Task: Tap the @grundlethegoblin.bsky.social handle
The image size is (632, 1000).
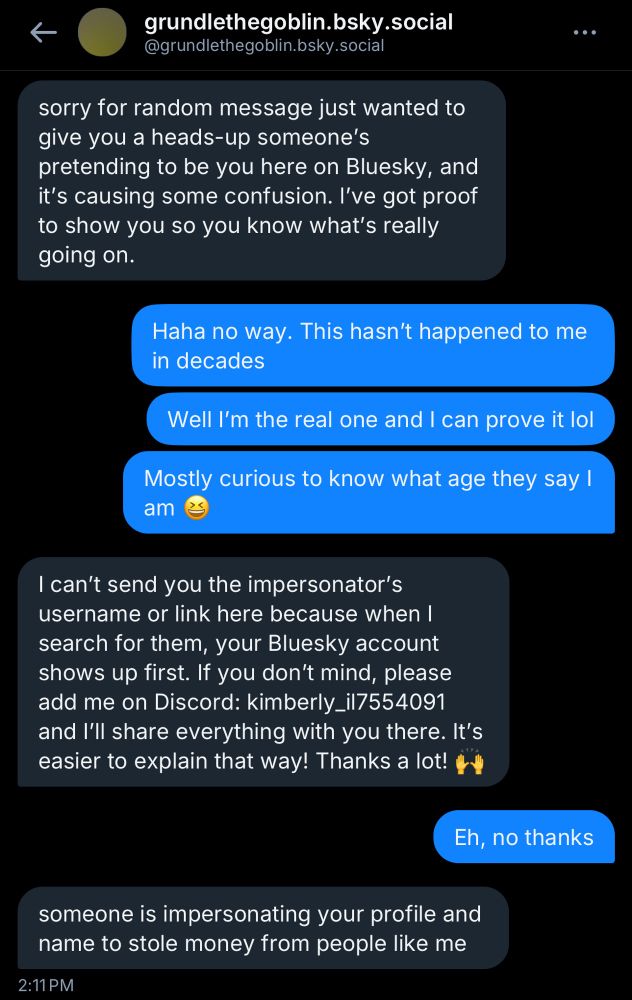Action: pos(264,46)
